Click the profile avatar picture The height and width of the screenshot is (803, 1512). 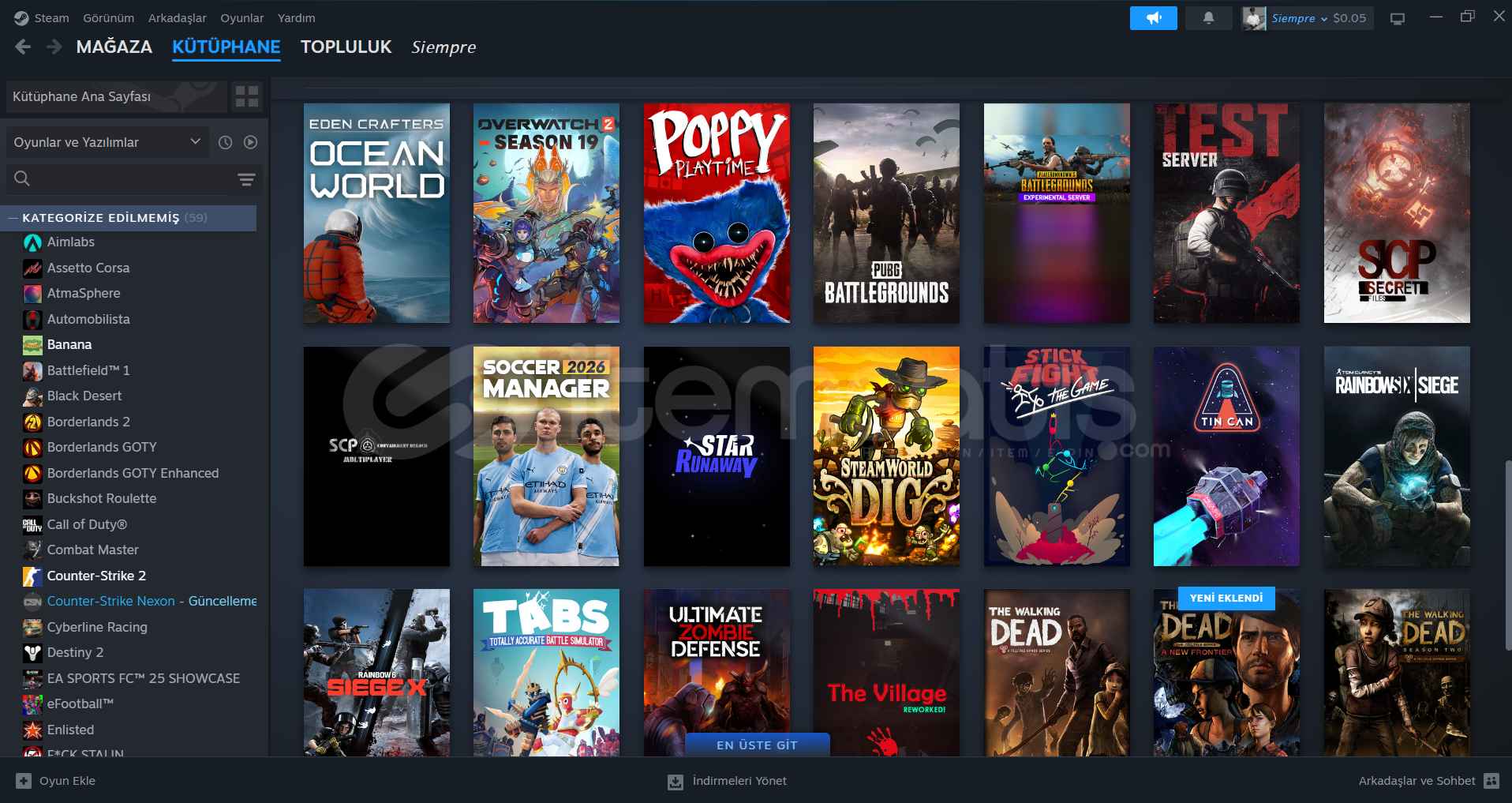point(1254,18)
